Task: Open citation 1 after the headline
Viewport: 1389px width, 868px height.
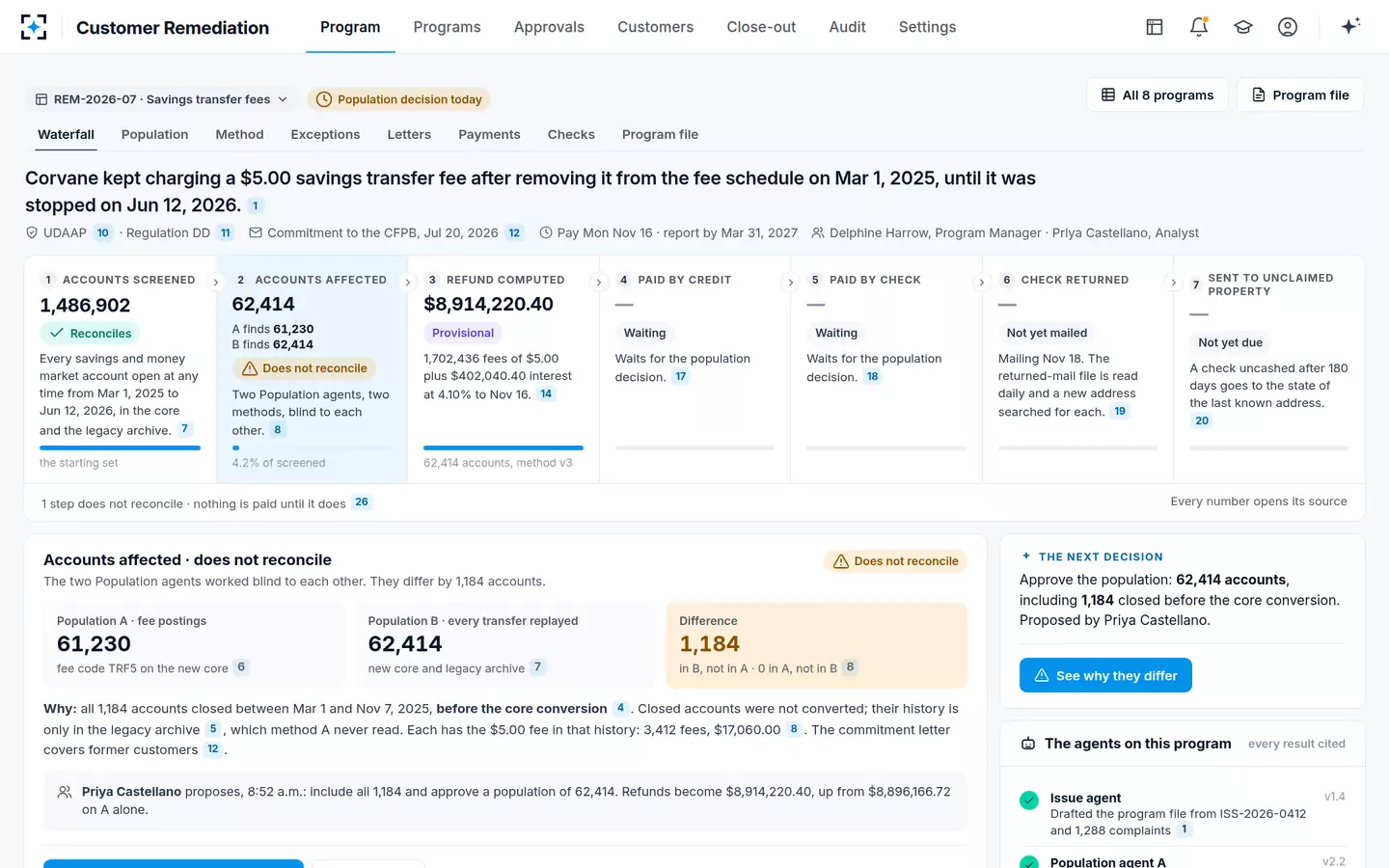Action: (x=255, y=205)
